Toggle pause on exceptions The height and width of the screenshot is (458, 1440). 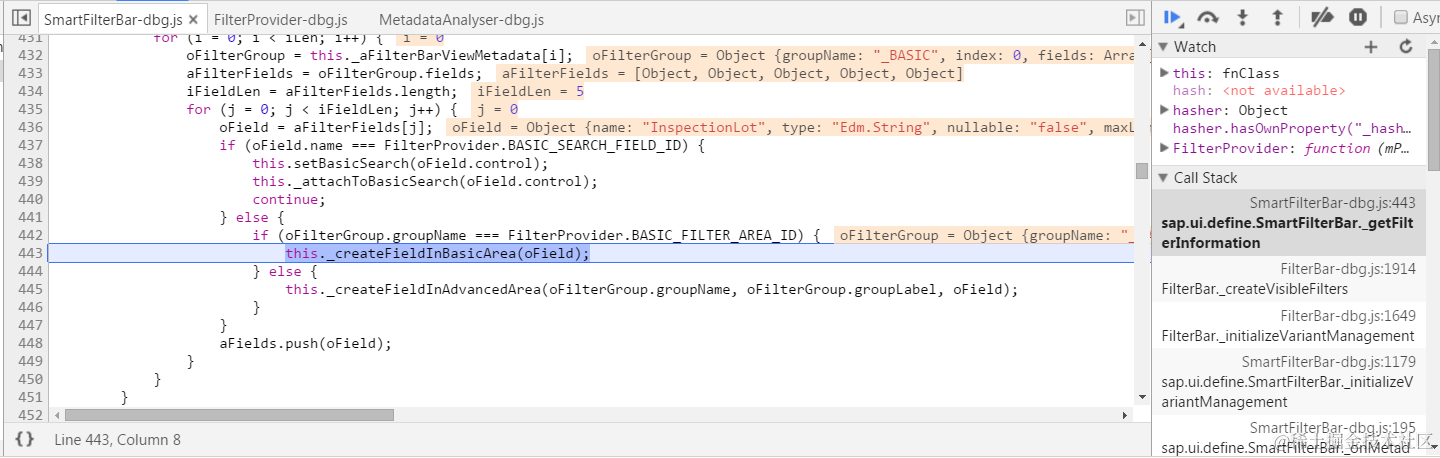click(x=1357, y=17)
